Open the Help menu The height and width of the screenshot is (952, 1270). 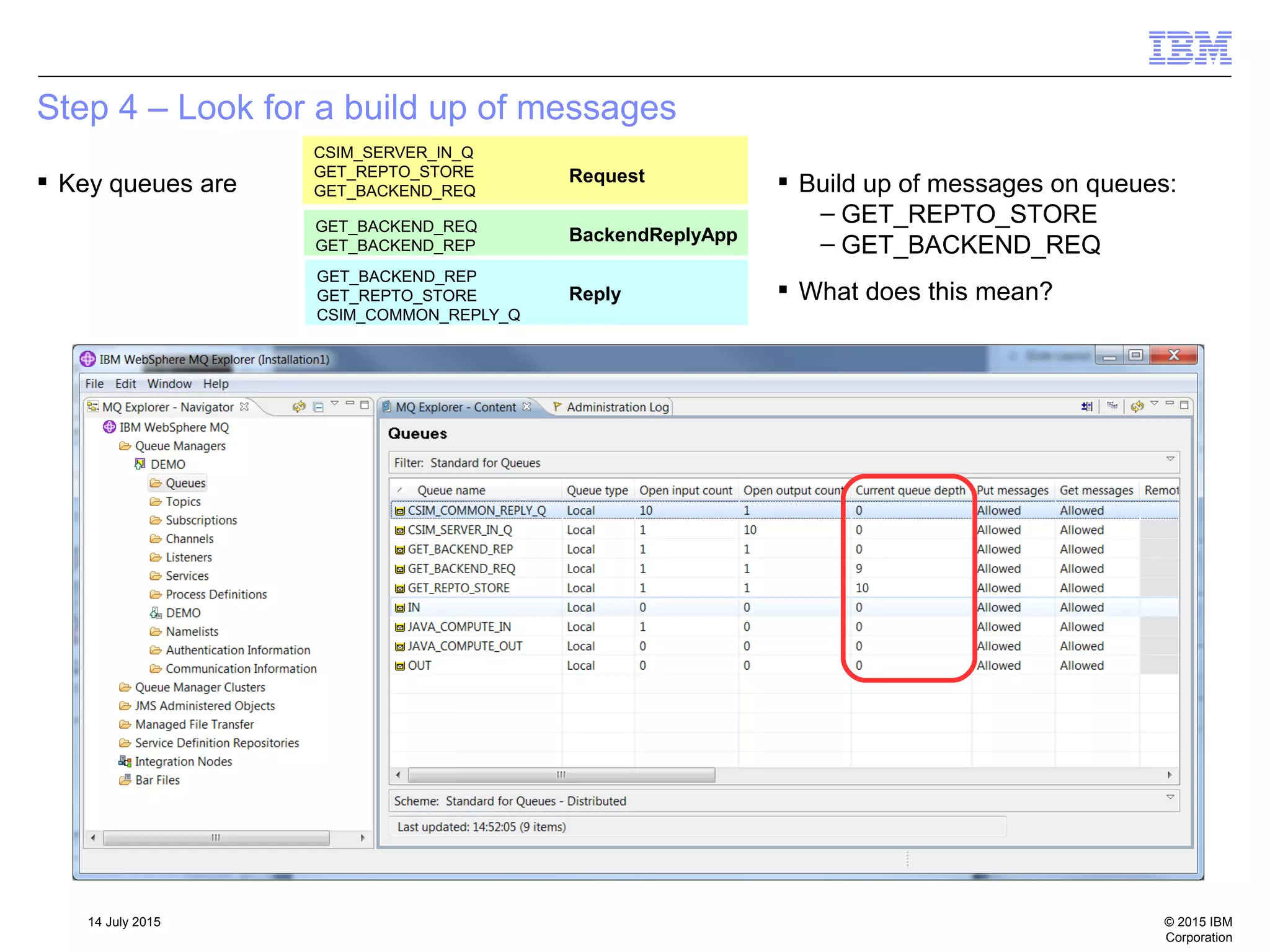tap(216, 384)
